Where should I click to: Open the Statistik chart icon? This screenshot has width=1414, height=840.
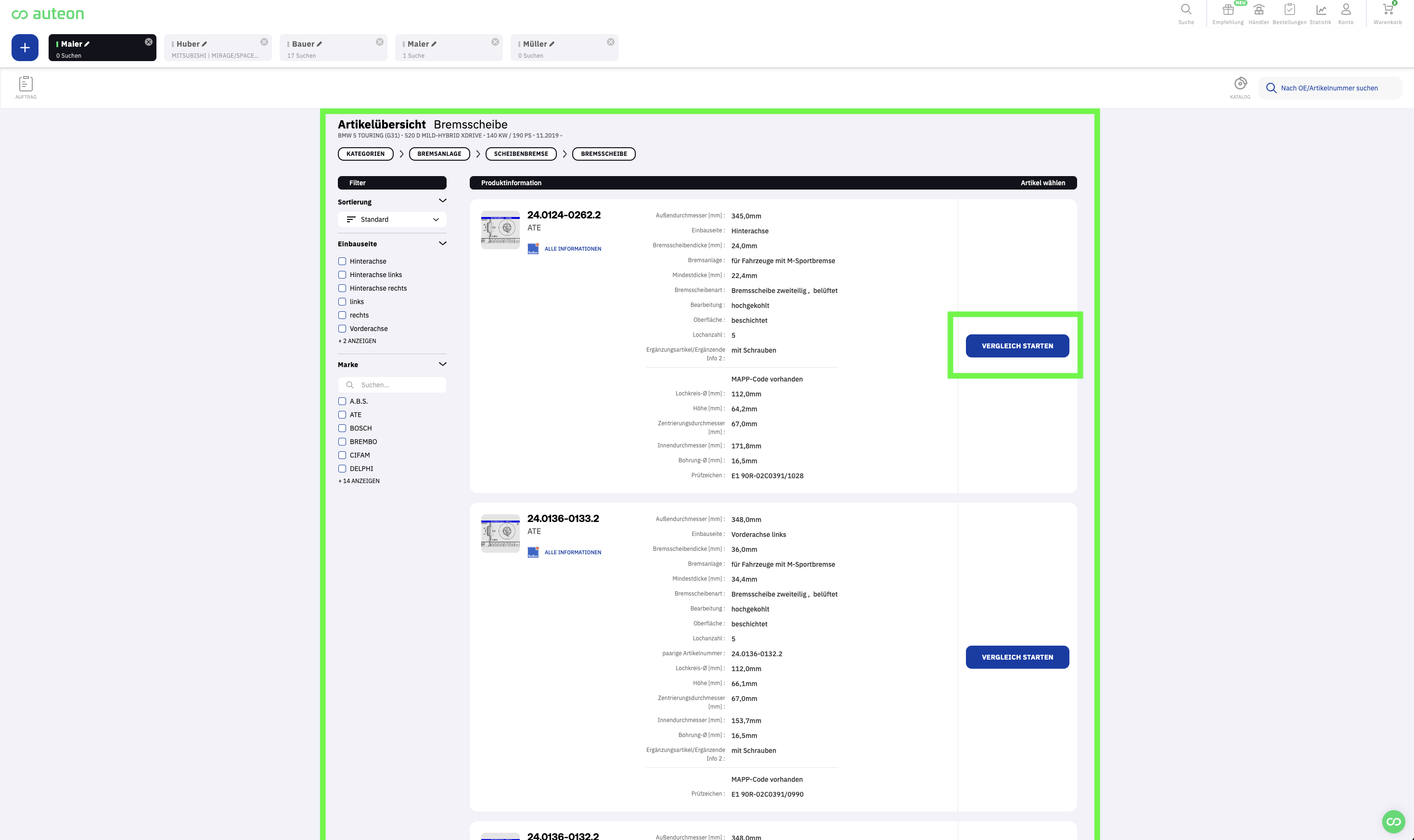pos(1321,11)
